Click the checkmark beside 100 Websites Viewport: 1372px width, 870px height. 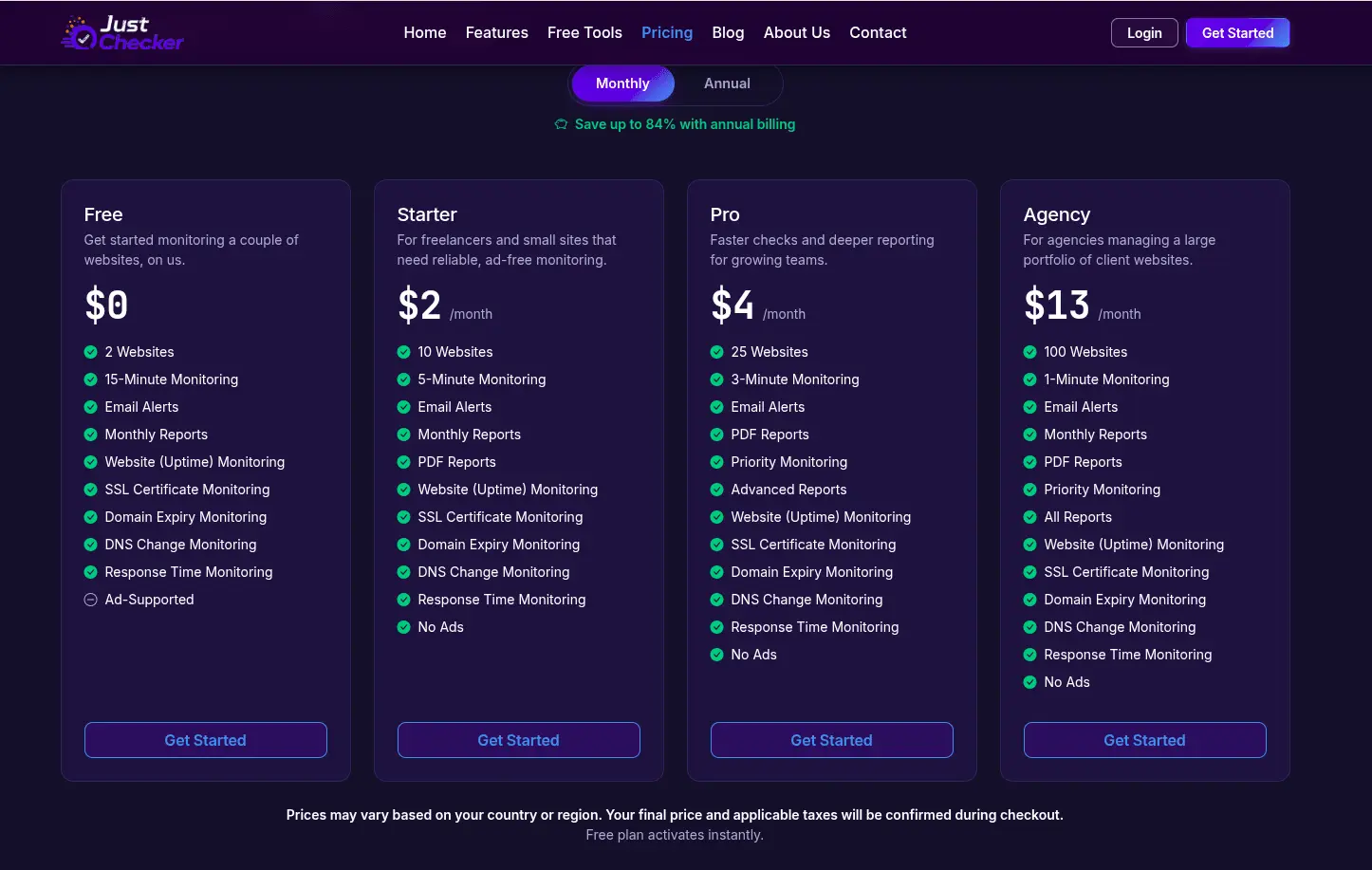(1030, 352)
